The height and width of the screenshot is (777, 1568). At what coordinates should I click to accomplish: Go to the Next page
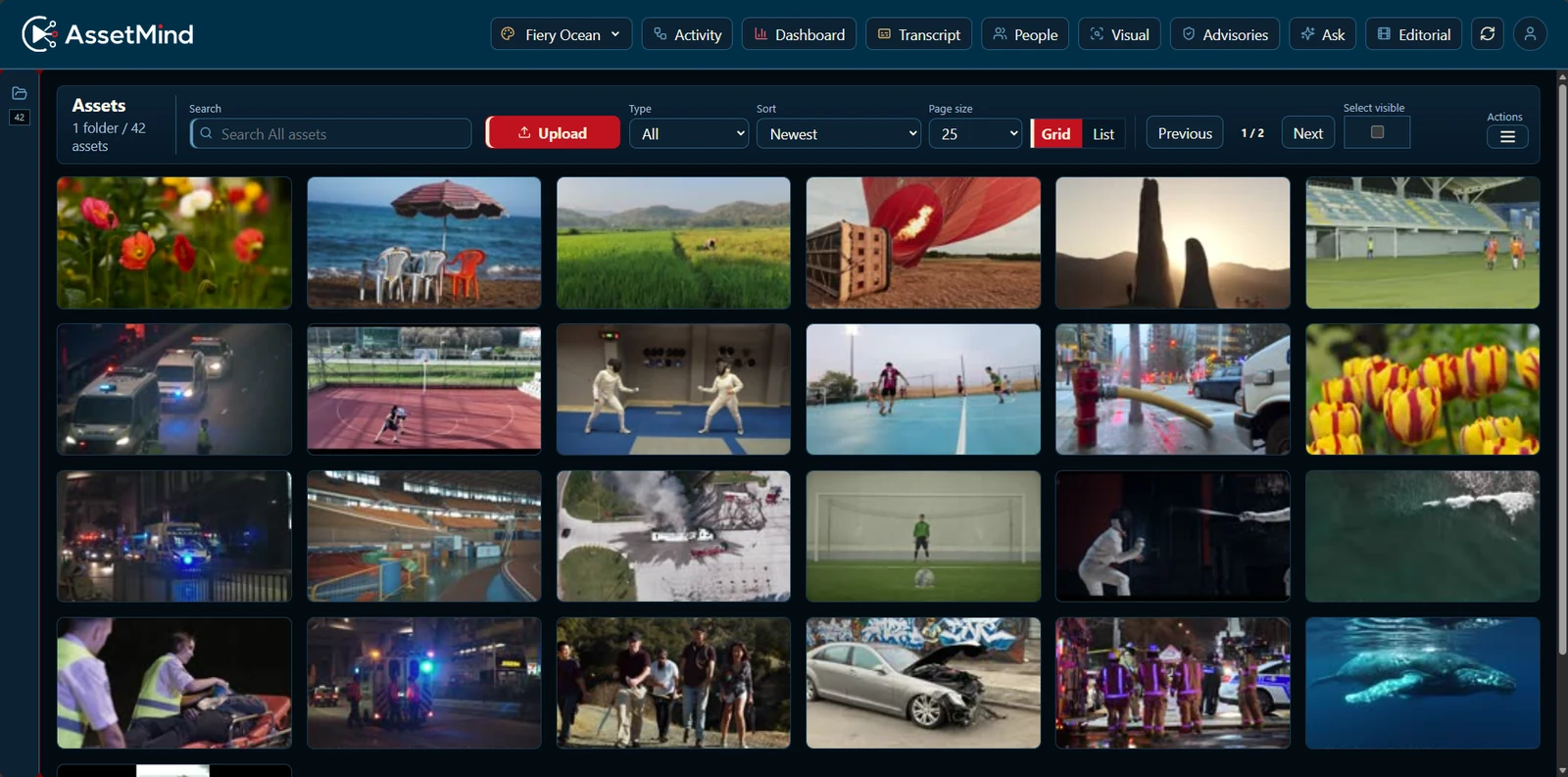pos(1307,133)
